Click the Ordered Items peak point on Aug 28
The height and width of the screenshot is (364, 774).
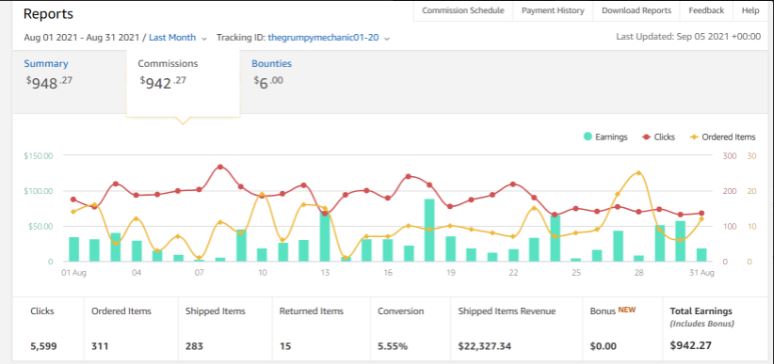pyautogui.click(x=638, y=173)
